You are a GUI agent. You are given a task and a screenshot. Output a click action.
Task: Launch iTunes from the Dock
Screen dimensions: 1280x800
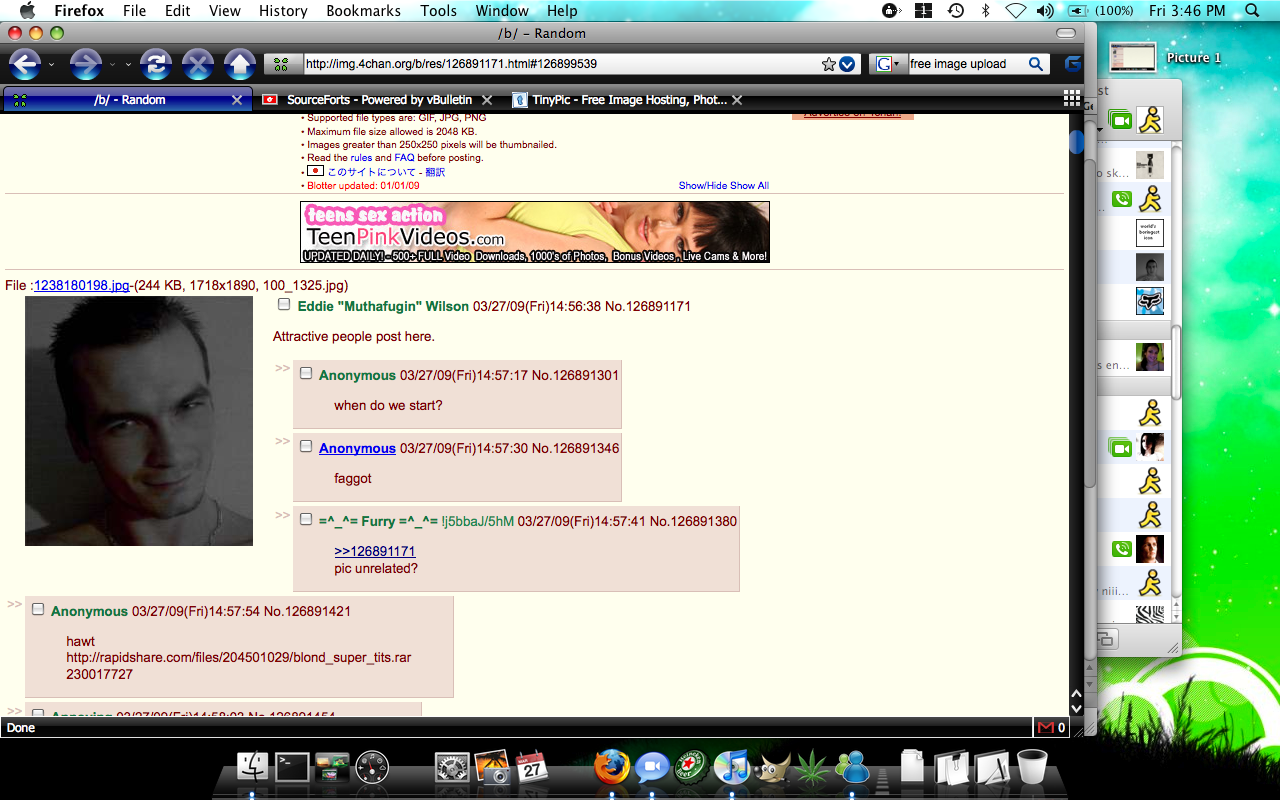(732, 768)
